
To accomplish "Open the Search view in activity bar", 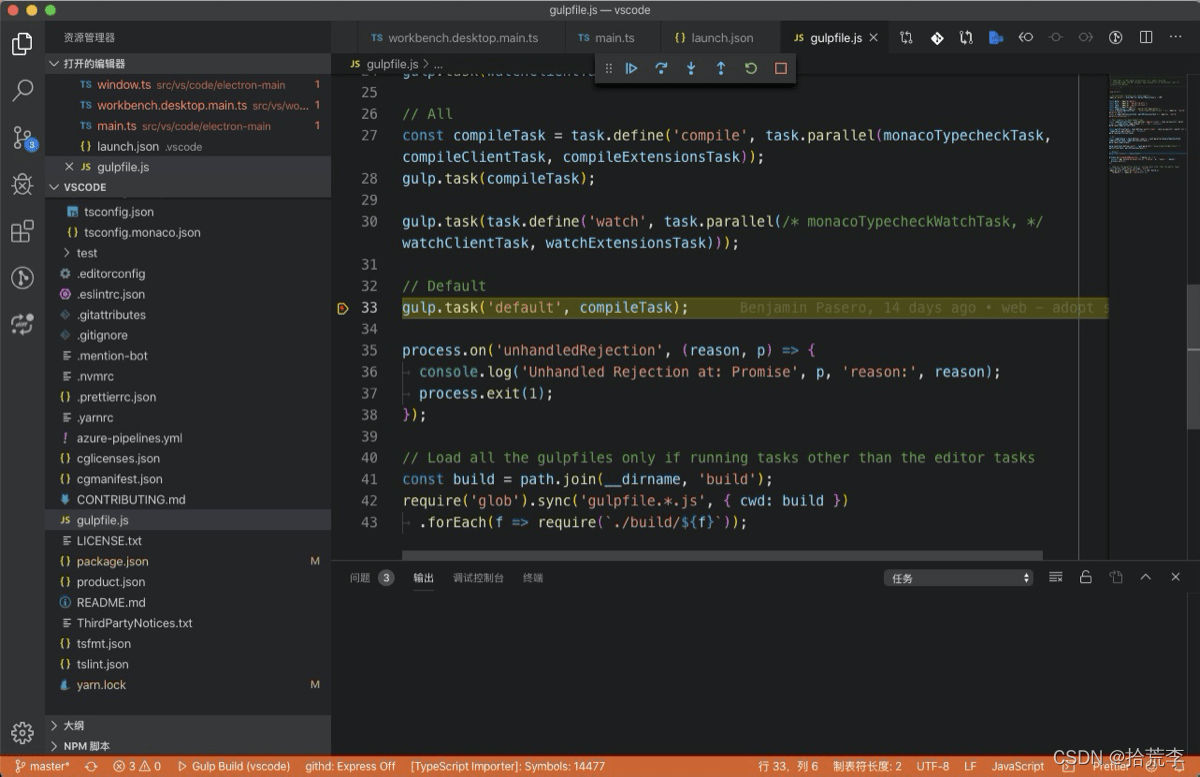I will tap(22, 91).
